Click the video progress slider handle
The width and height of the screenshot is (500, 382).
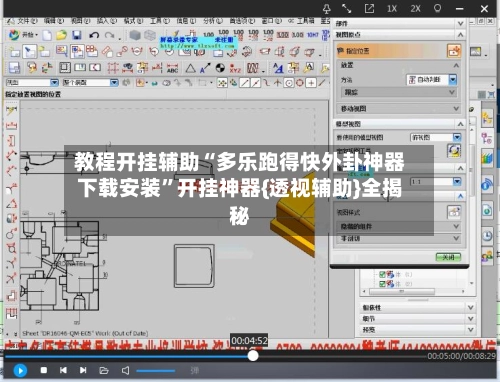[253, 356]
